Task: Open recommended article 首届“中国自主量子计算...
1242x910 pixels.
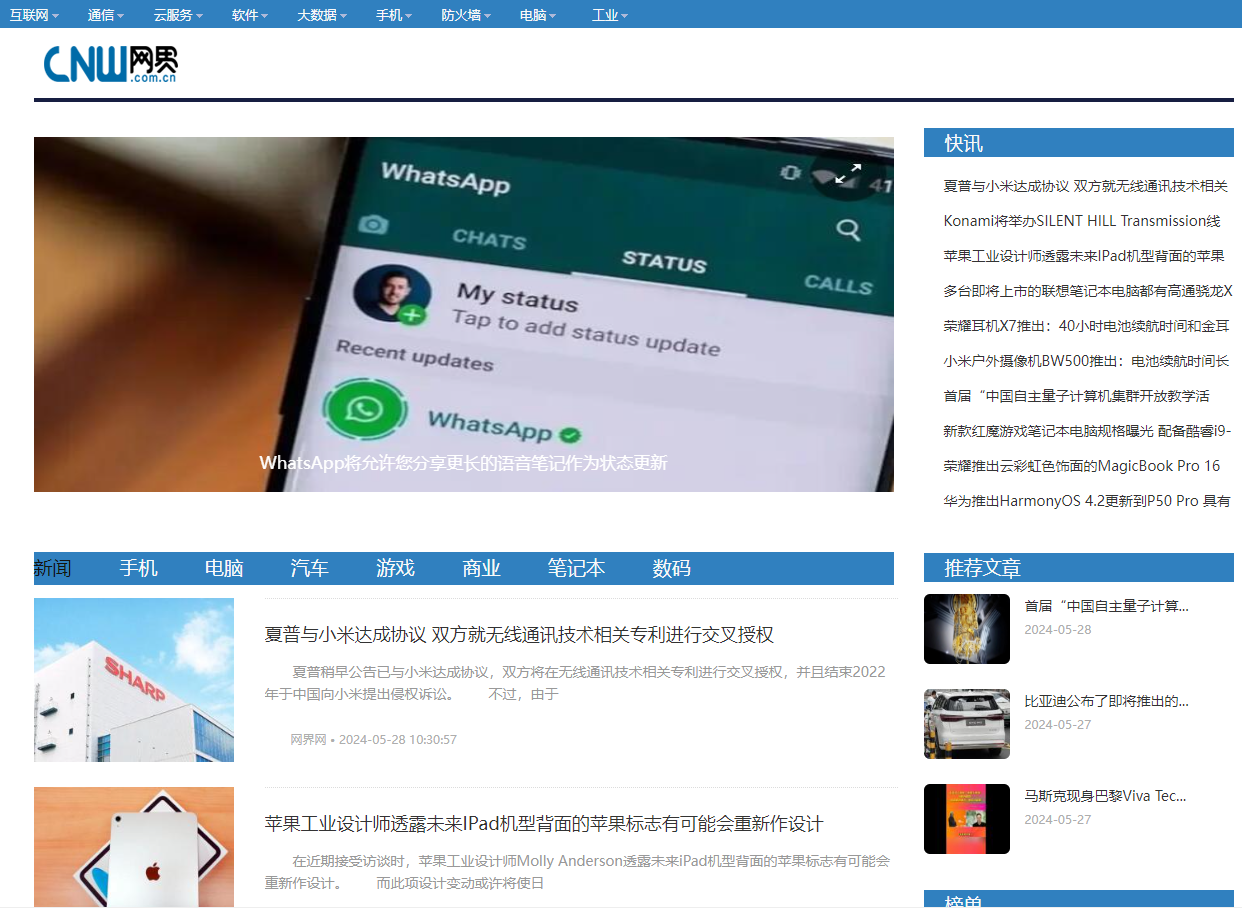Action: (1106, 606)
